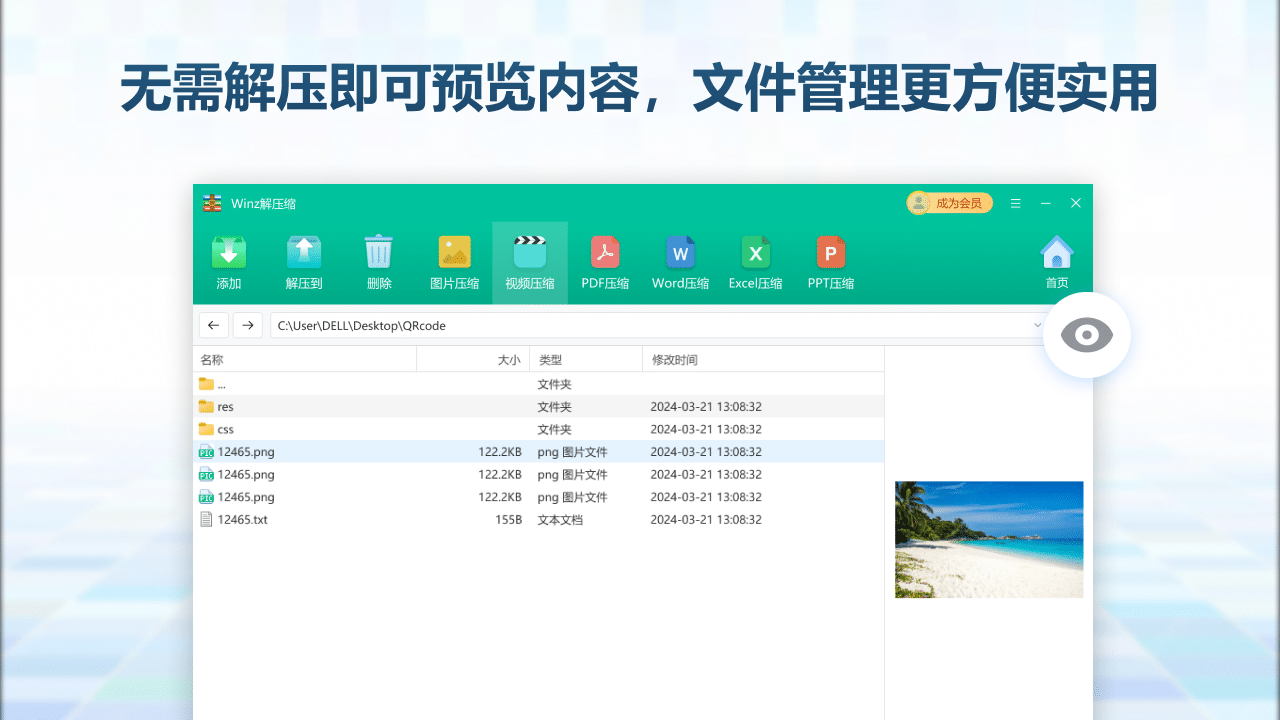Navigate back with the left arrow
Viewport: 1280px width, 720px height.
pos(213,325)
